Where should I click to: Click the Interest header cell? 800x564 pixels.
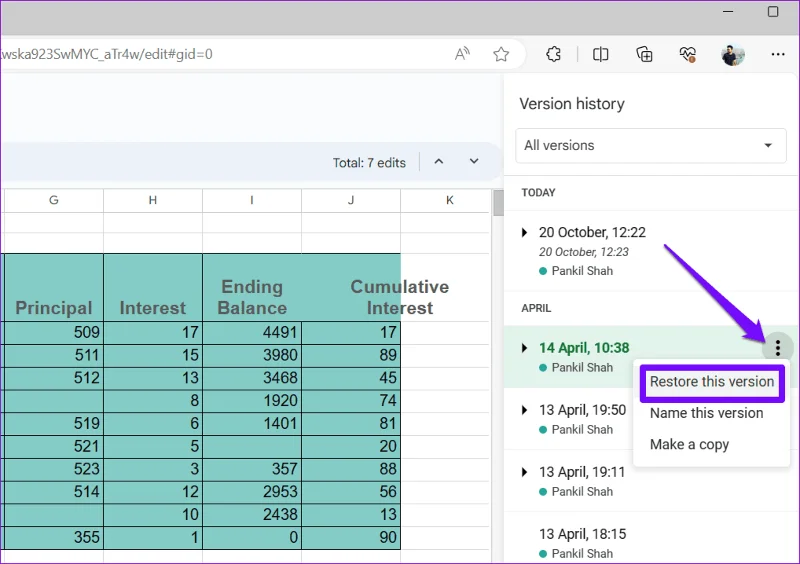coord(153,287)
